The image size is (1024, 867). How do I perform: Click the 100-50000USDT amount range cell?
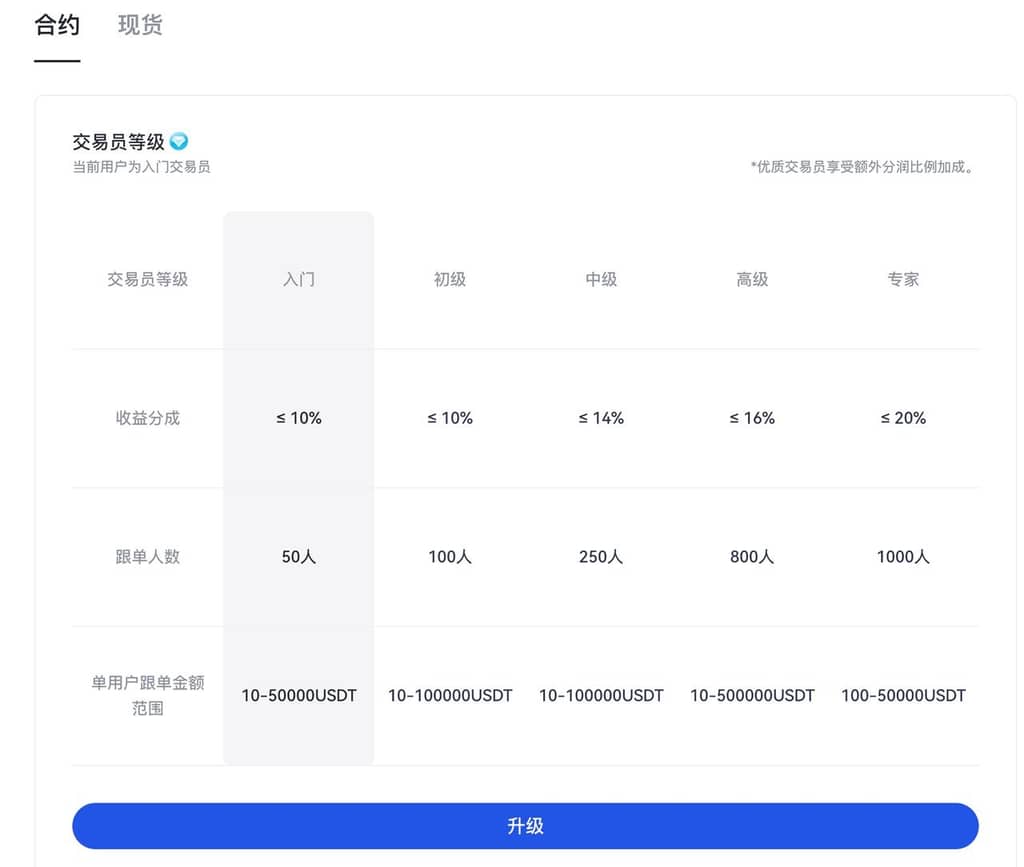(903, 695)
